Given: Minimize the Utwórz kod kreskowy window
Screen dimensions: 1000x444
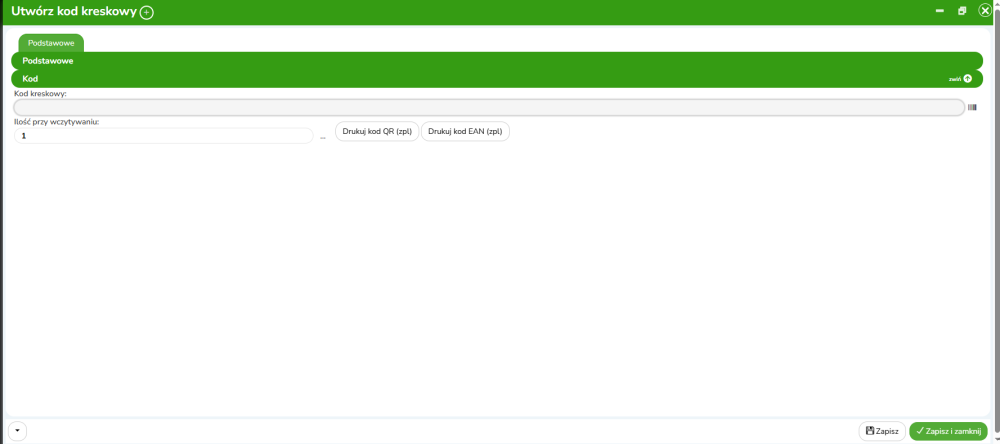Looking at the screenshot, I should click(939, 11).
